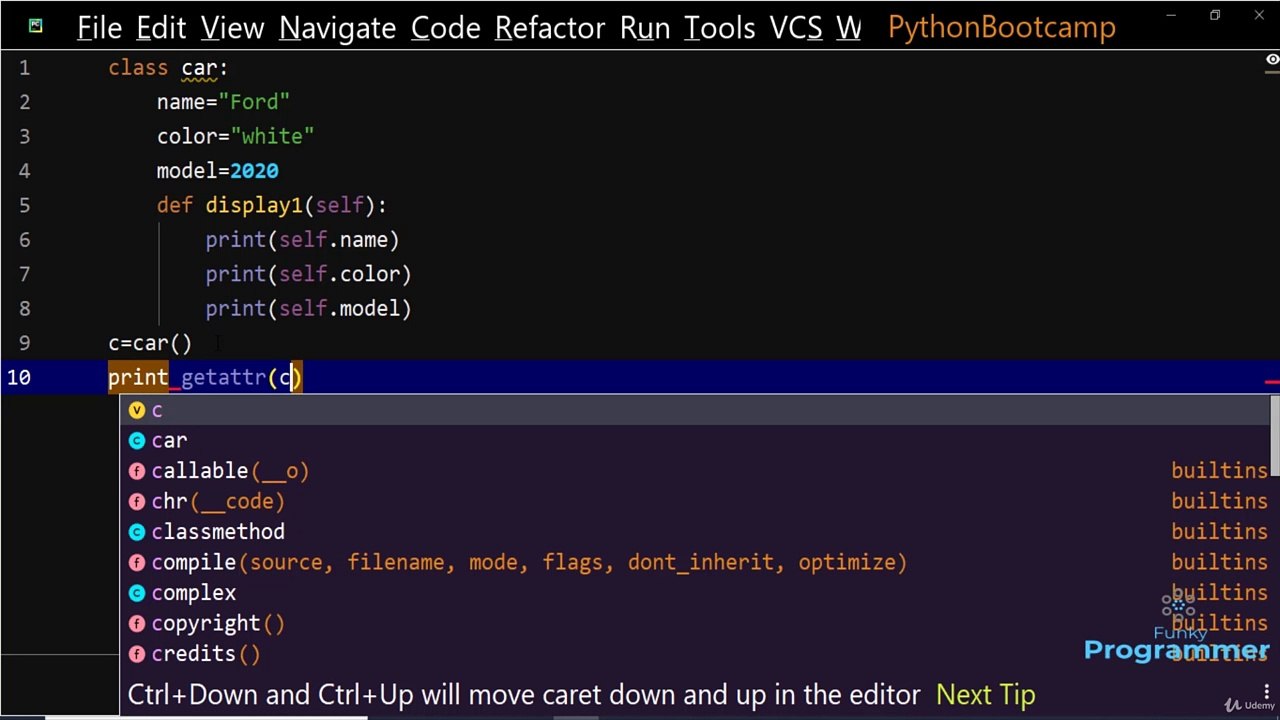Open the Refactor menu
This screenshot has width=1280, height=720.
tap(550, 27)
